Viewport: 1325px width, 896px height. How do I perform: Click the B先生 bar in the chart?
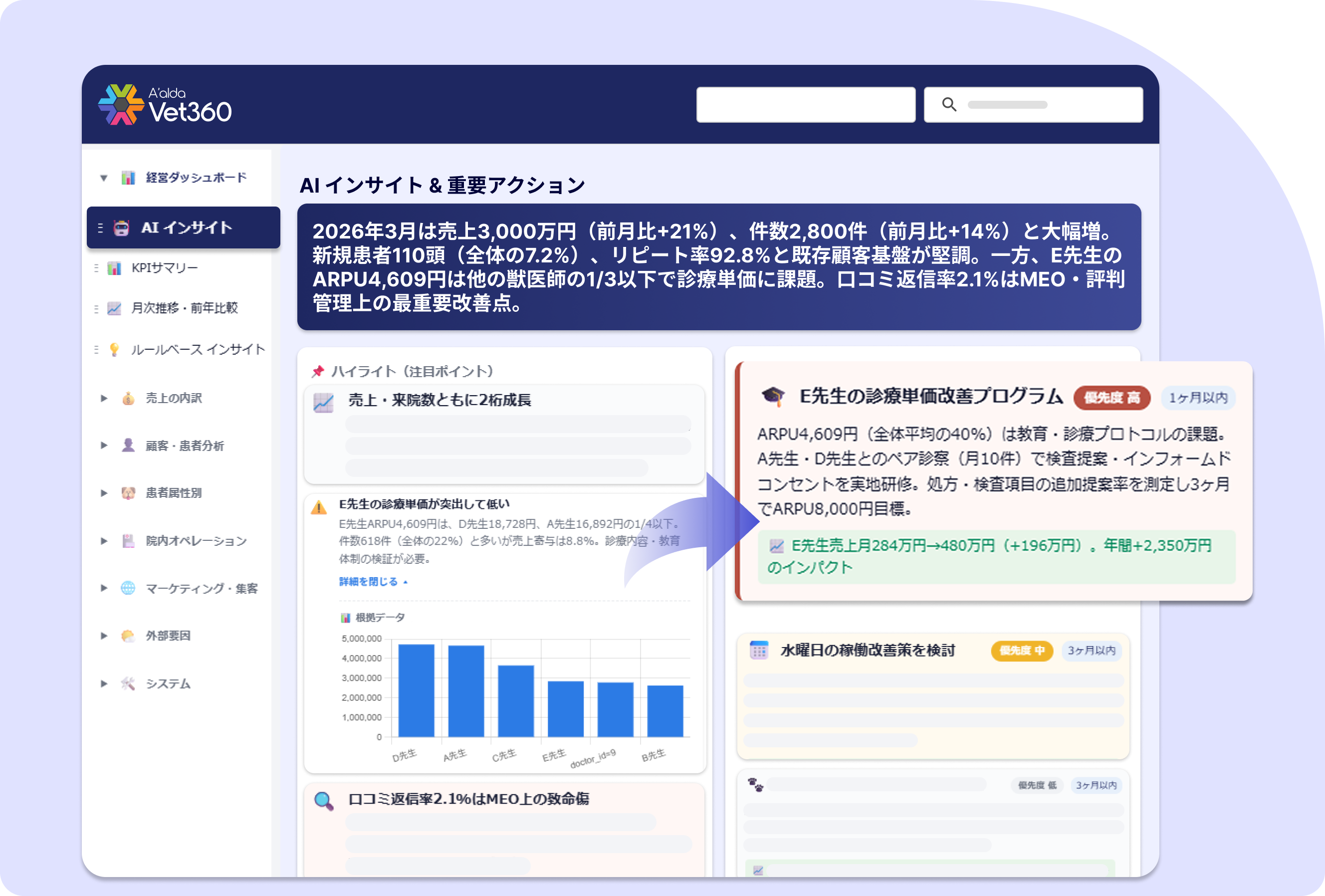click(x=665, y=711)
